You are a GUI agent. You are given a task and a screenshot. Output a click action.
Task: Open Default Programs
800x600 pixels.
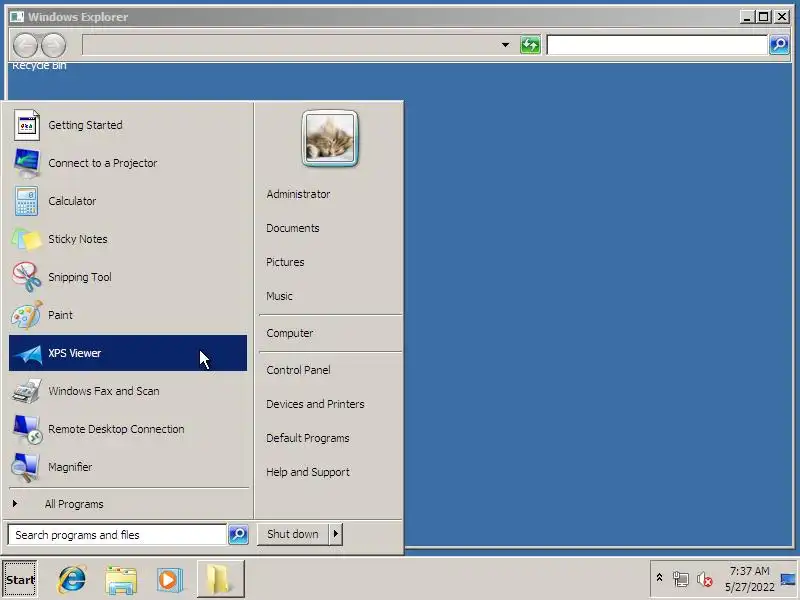(x=308, y=438)
